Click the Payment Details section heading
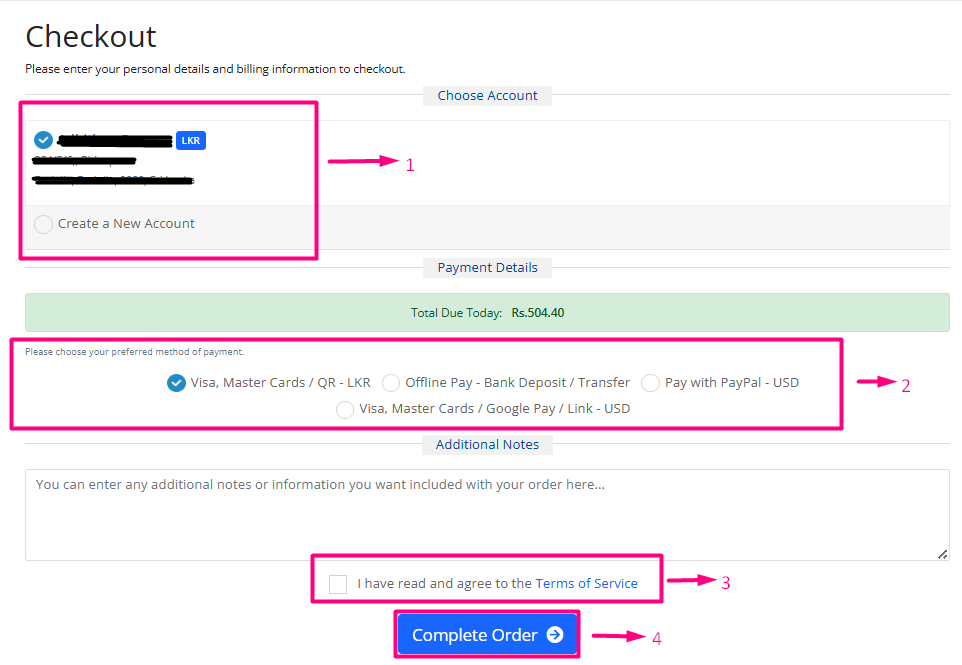962x665 pixels. click(487, 268)
